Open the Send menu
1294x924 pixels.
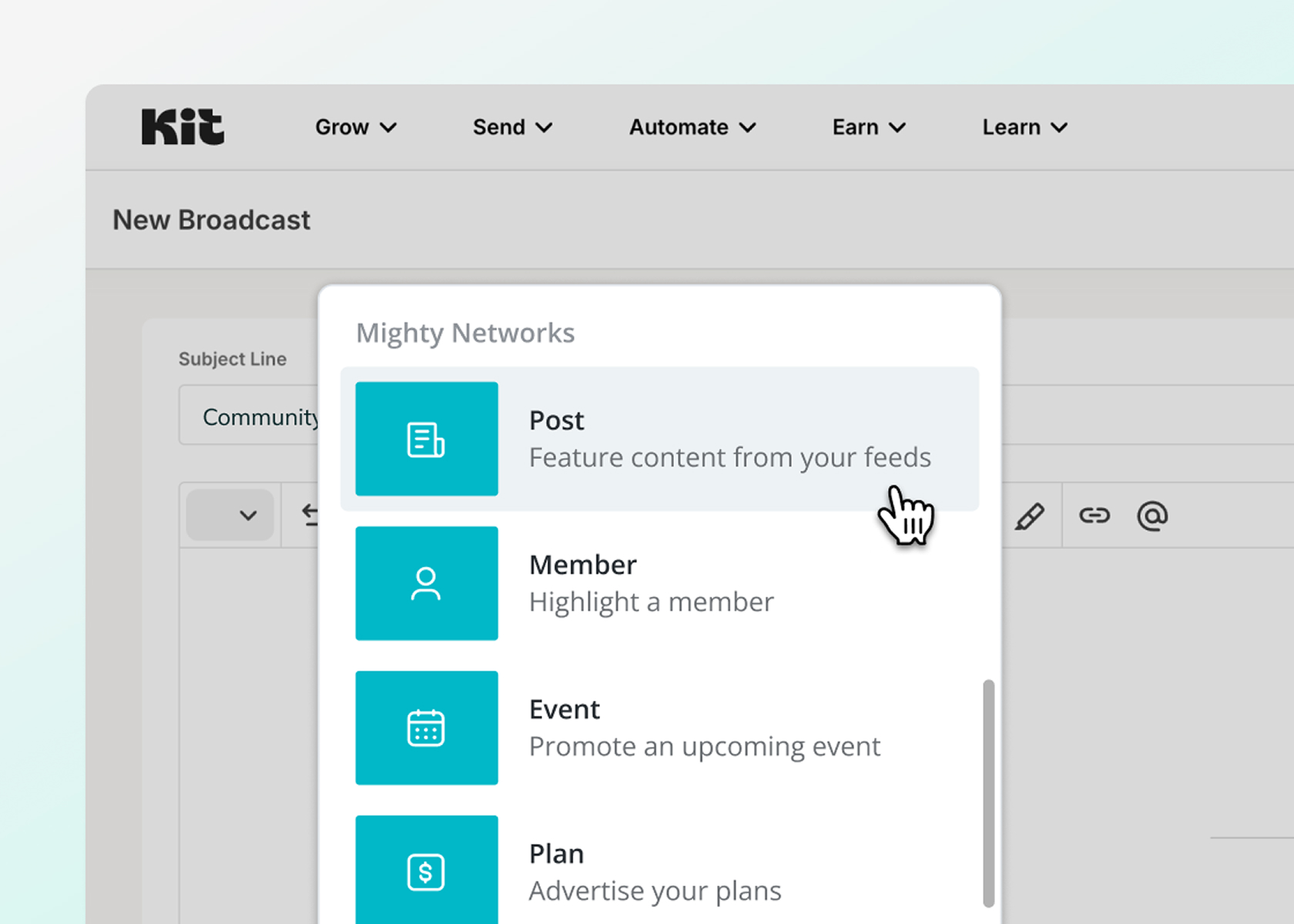tap(512, 127)
